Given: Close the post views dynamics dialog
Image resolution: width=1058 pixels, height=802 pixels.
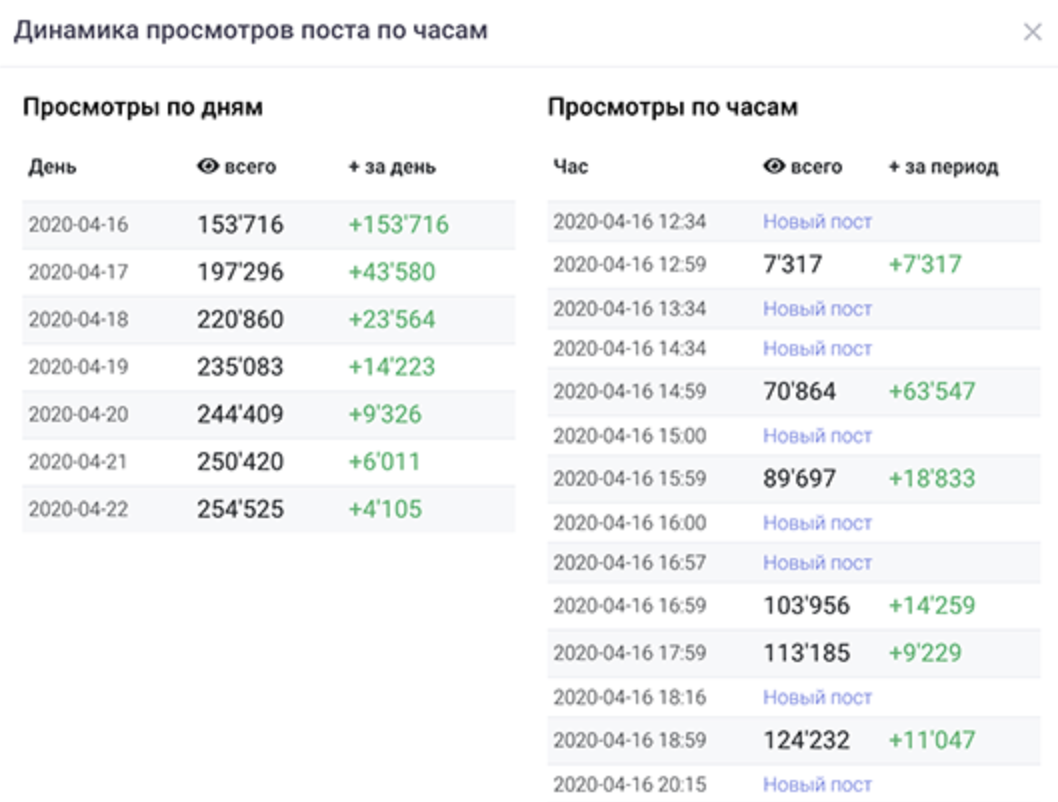Looking at the screenshot, I should (1032, 32).
